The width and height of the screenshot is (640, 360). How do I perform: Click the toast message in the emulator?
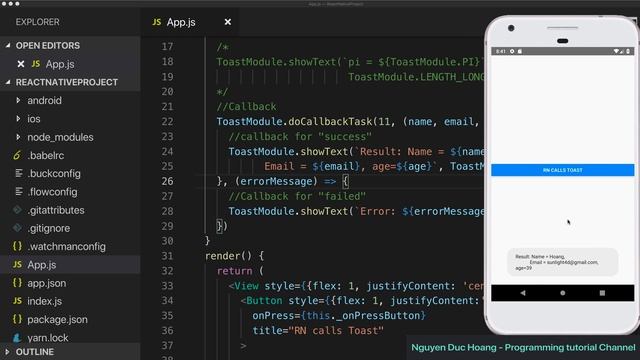pos(562,262)
